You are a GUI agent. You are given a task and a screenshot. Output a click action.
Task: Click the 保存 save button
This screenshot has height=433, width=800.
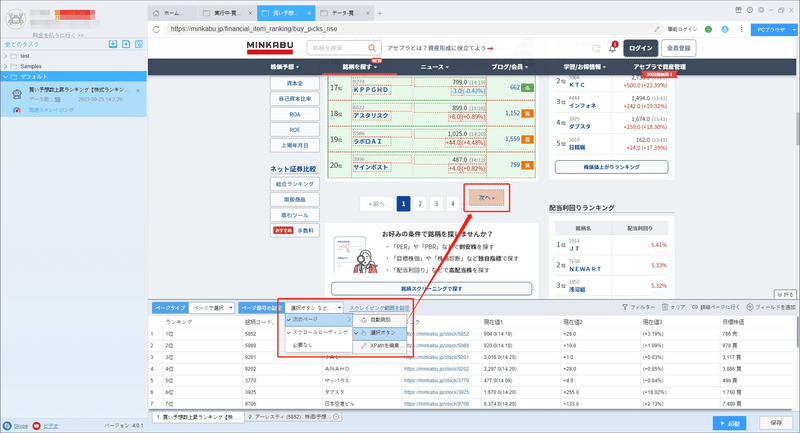pos(776,423)
